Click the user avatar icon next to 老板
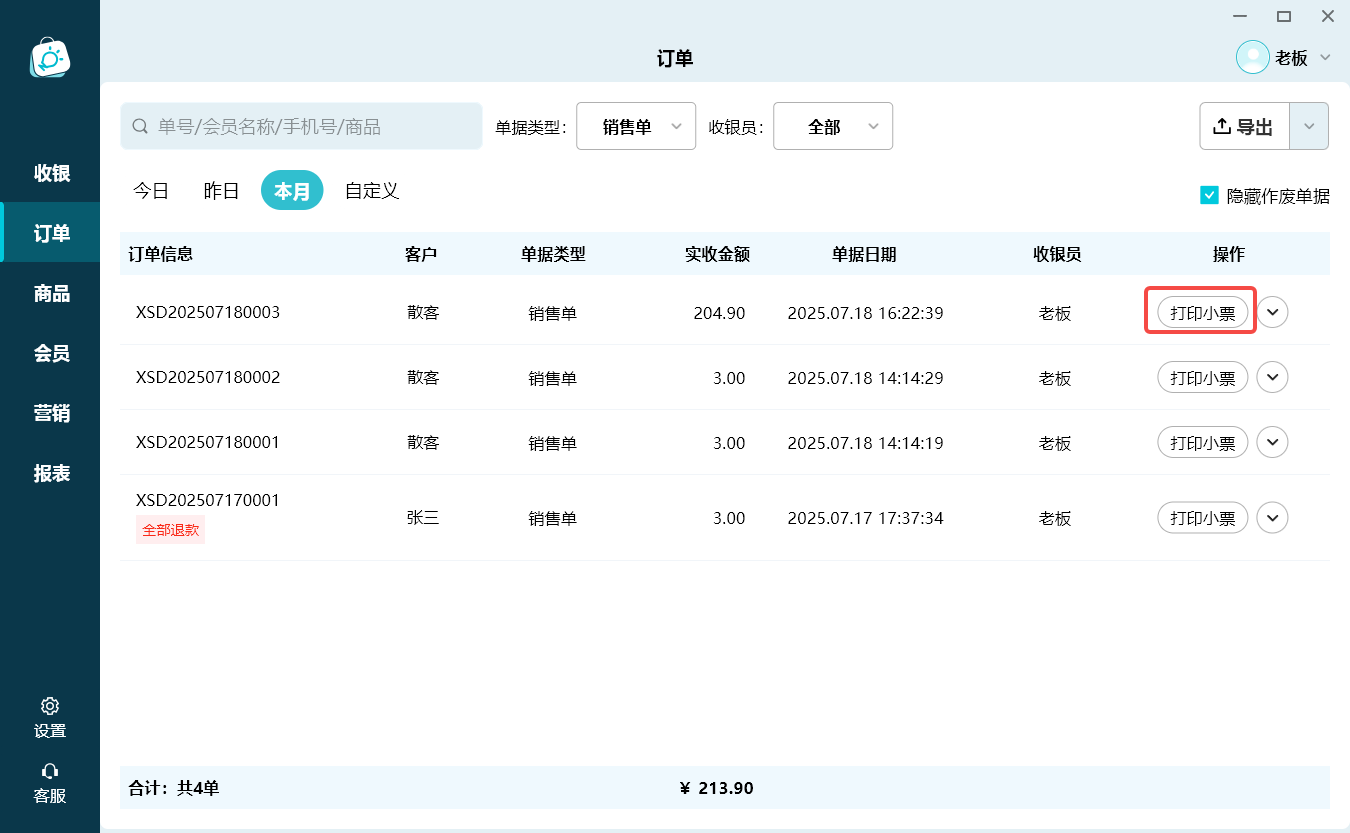Viewport: 1350px width, 833px height. [1253, 57]
